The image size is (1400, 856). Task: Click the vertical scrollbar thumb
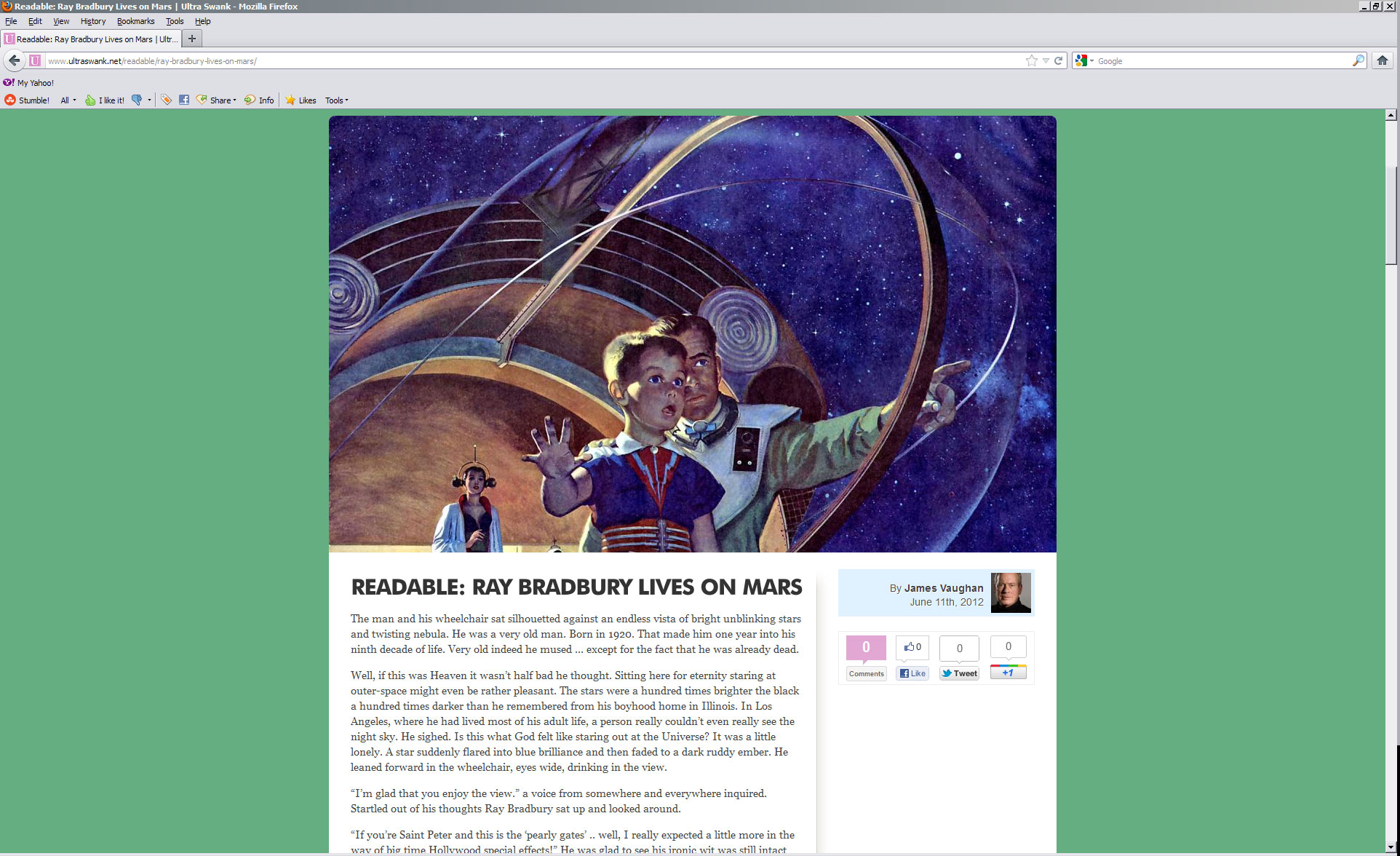(x=1391, y=215)
